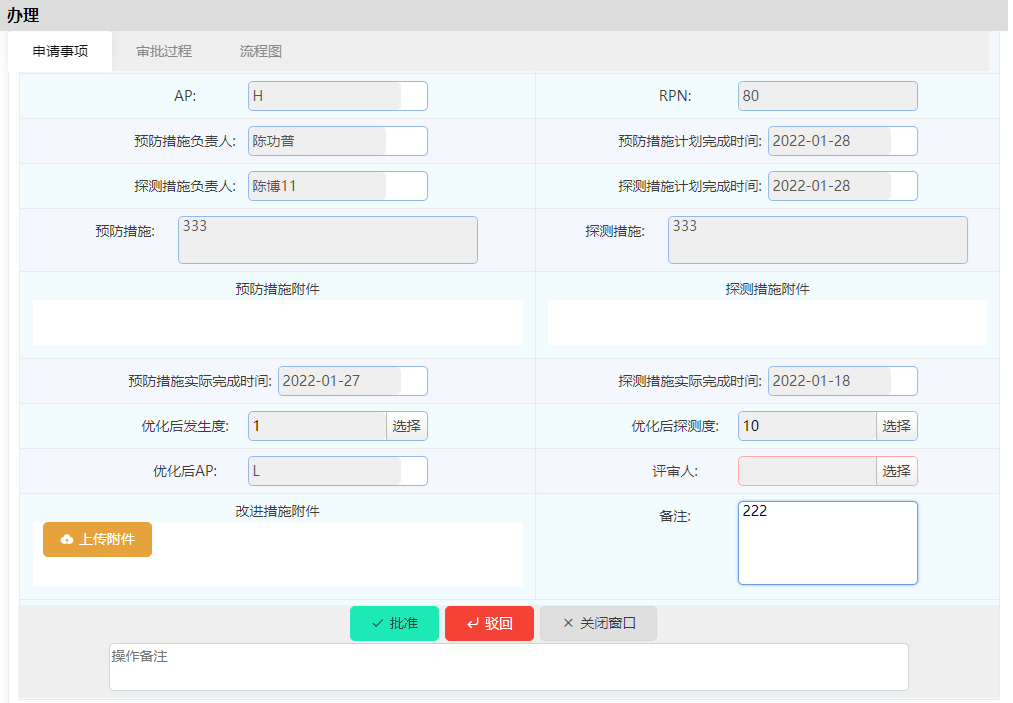The width and height of the screenshot is (1013, 703).
Task: Open 选择 picker for 优化后发生度
Action: 406,426
